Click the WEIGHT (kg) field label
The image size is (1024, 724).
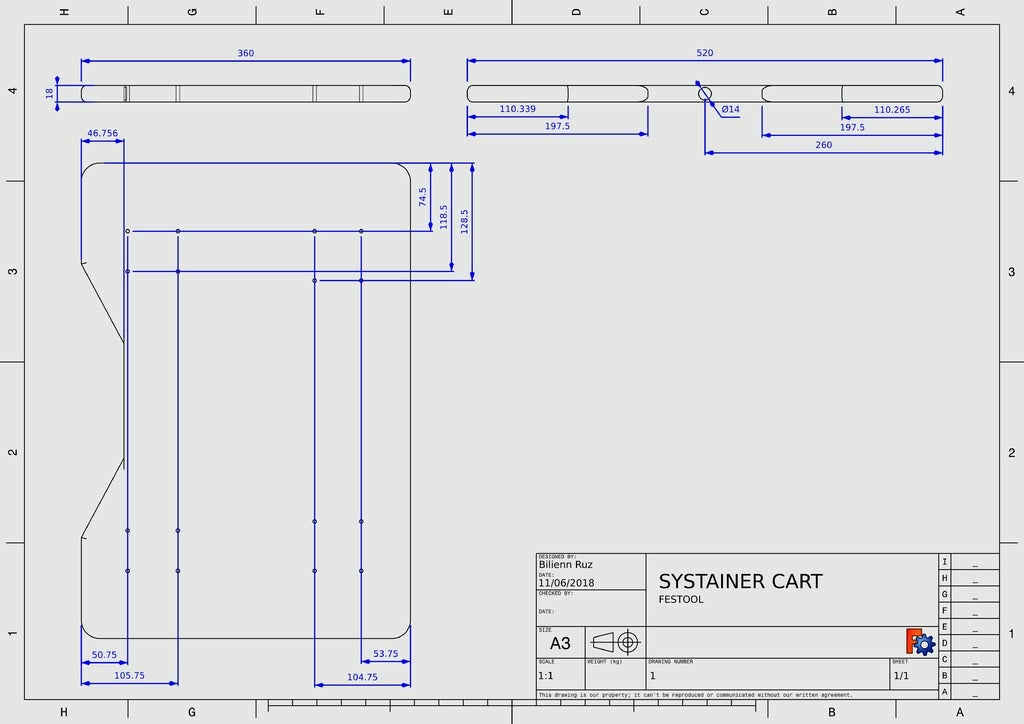605,661
